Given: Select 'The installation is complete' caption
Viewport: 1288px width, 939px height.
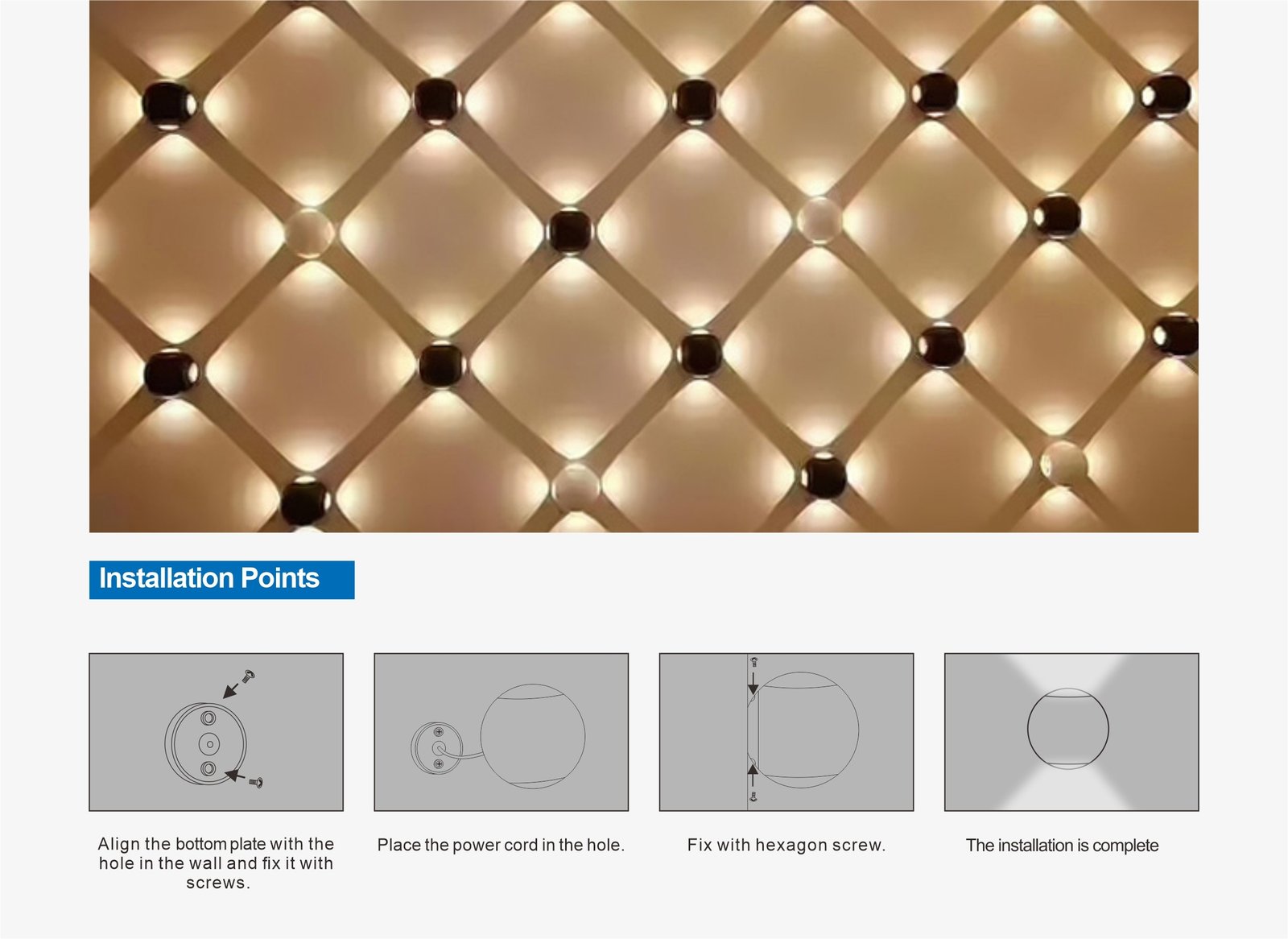Looking at the screenshot, I should tap(1062, 845).
